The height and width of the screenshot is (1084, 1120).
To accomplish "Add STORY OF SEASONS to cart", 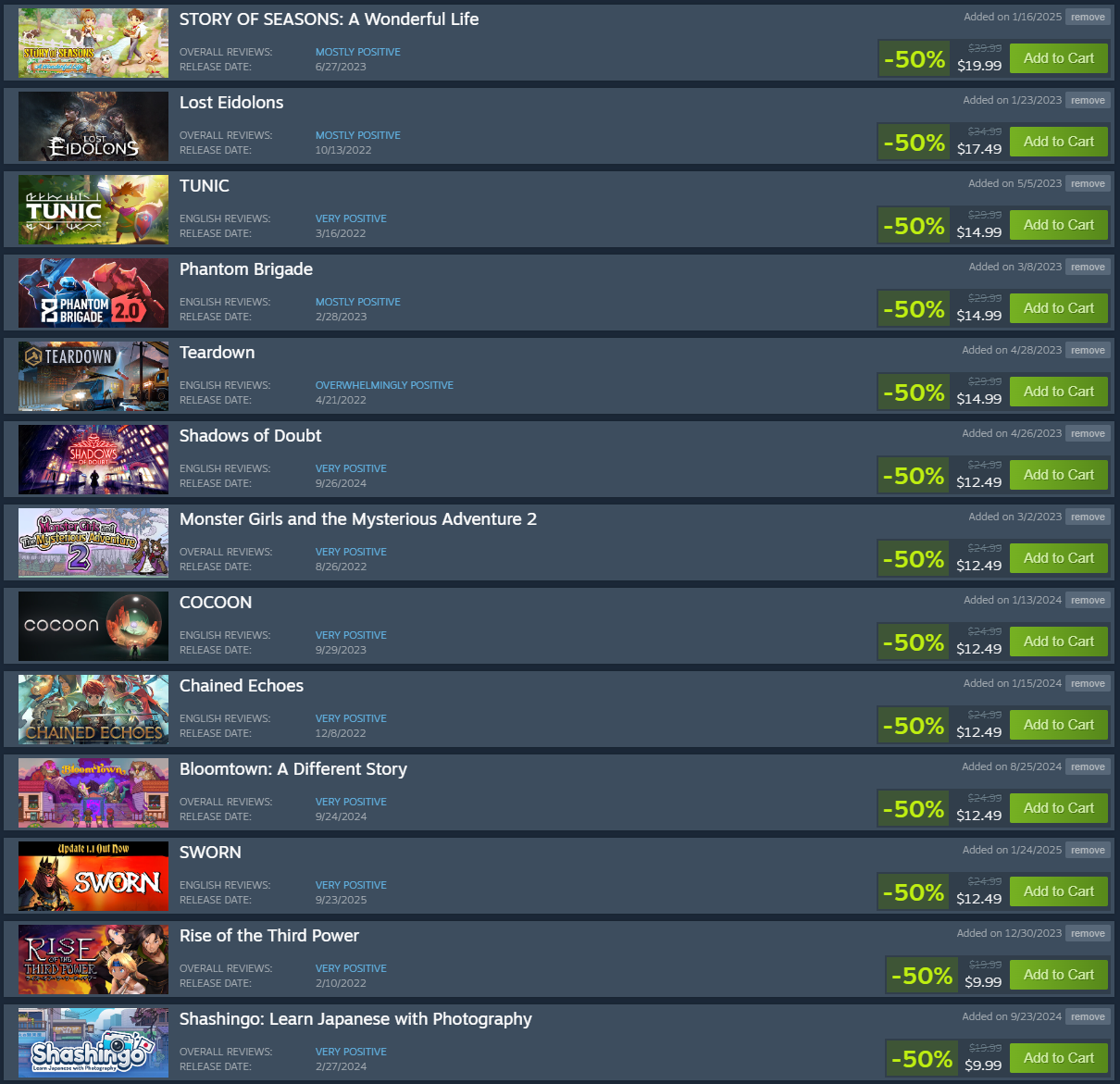I will (x=1059, y=58).
